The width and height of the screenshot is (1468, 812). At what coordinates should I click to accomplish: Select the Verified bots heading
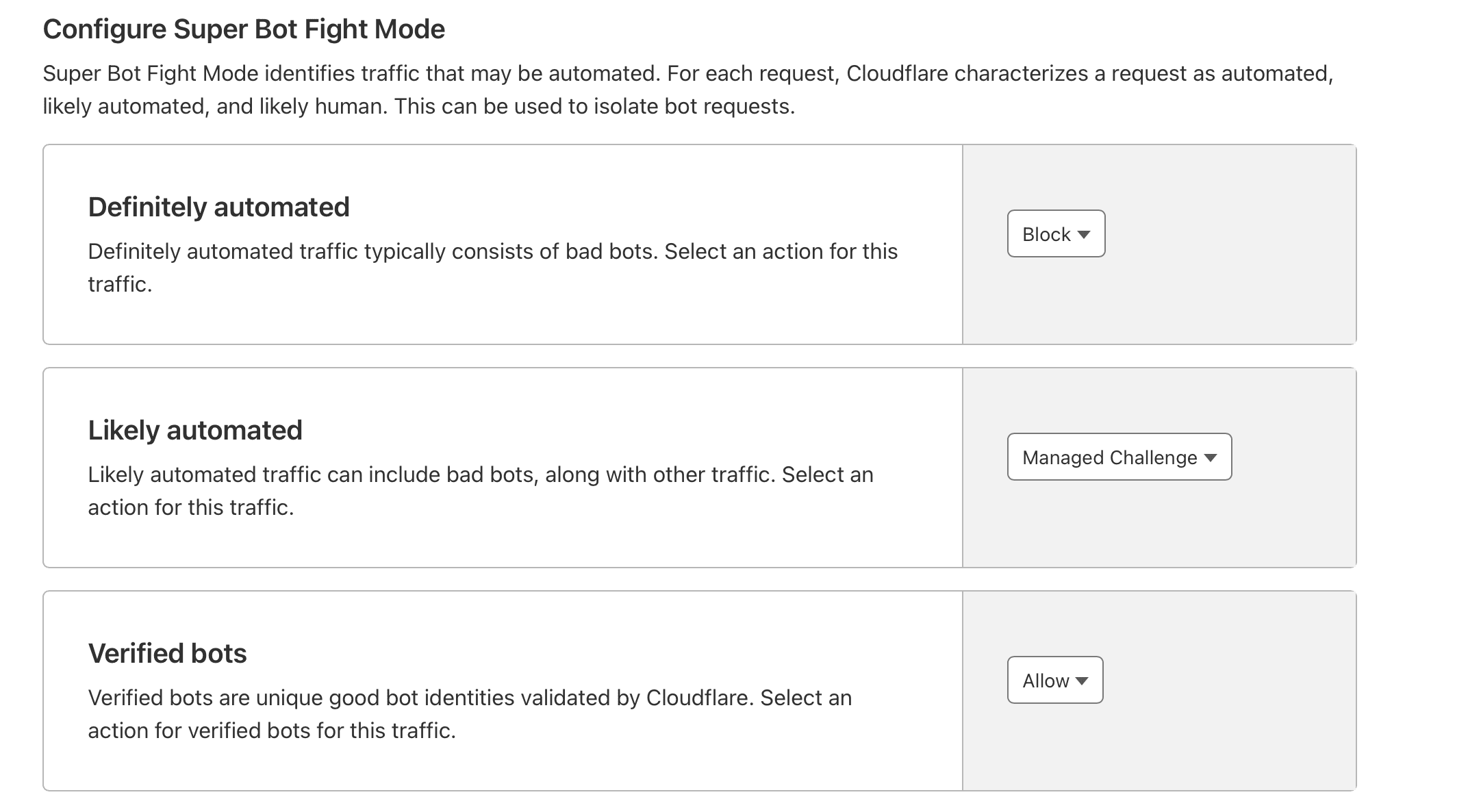[x=167, y=653]
